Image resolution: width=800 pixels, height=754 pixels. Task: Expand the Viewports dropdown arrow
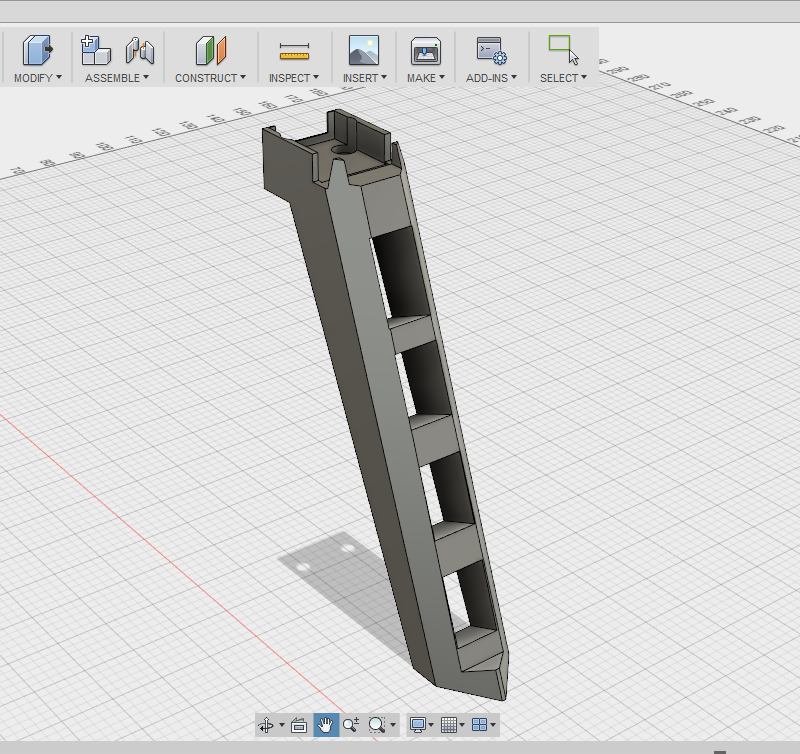[x=493, y=725]
